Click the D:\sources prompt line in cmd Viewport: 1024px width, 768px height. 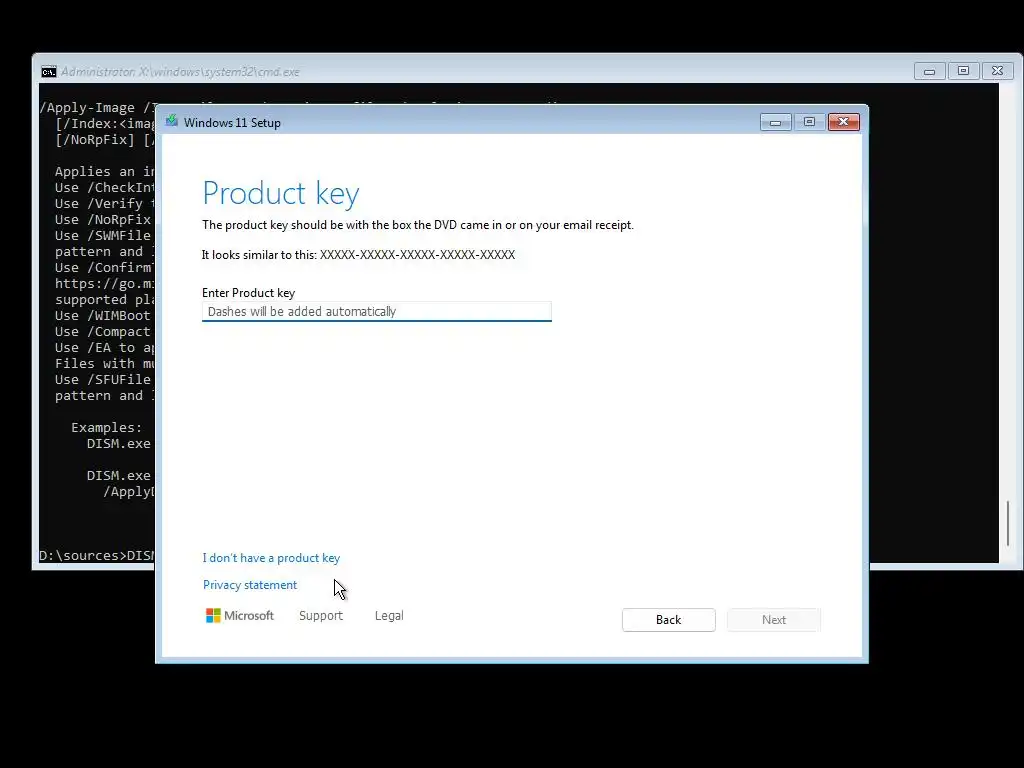click(97, 555)
